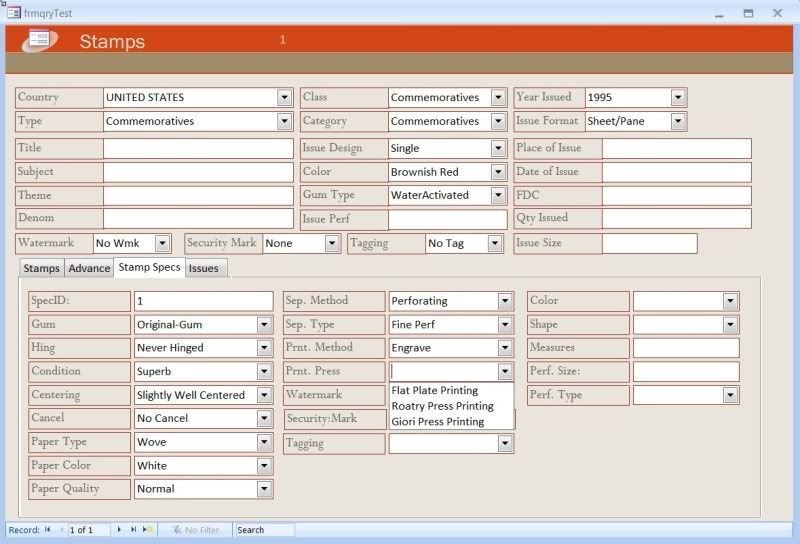The height and width of the screenshot is (544, 800).
Task: Click the Date of Issue field
Action: (677, 172)
